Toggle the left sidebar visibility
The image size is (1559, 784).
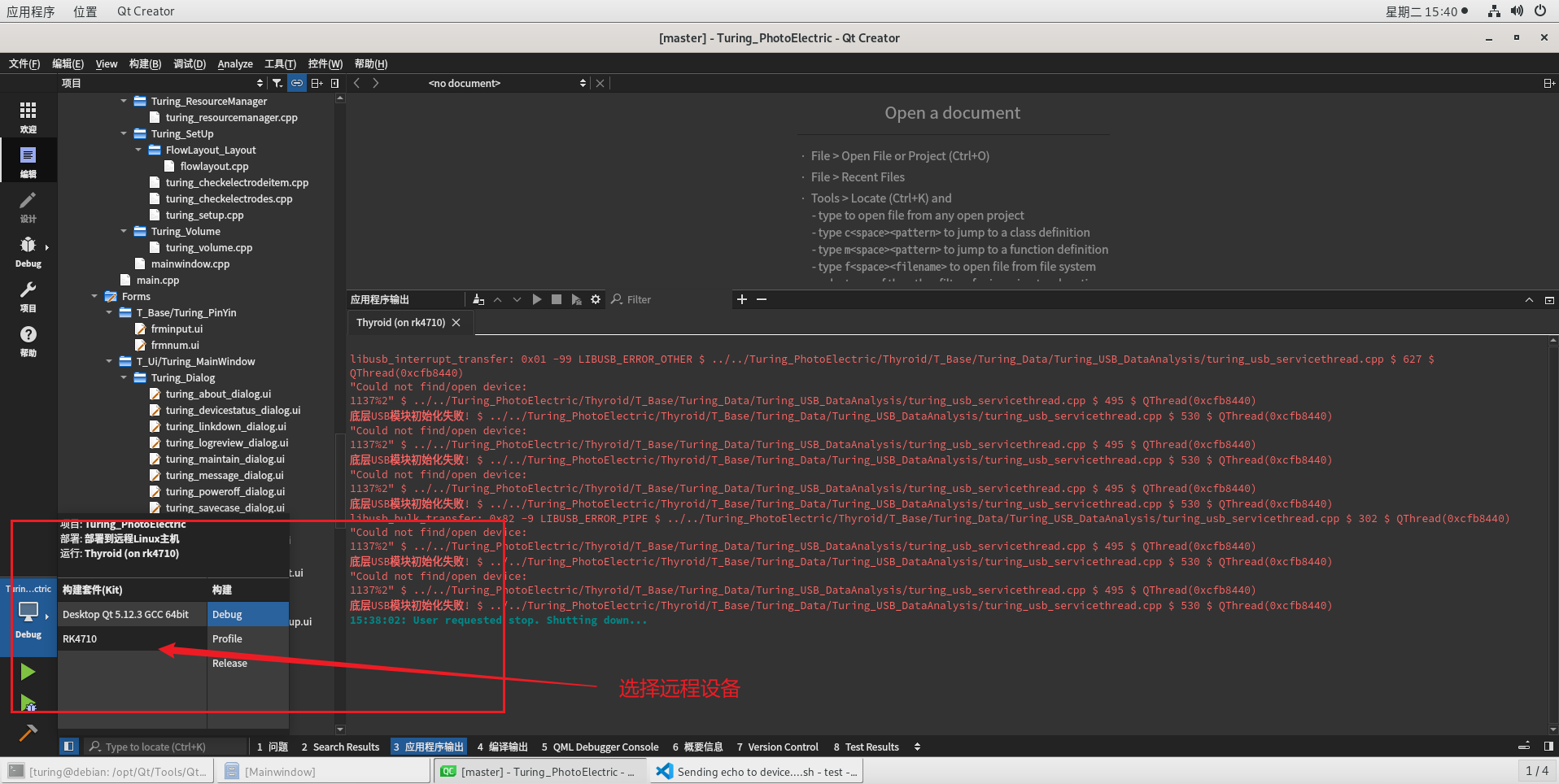[69, 746]
